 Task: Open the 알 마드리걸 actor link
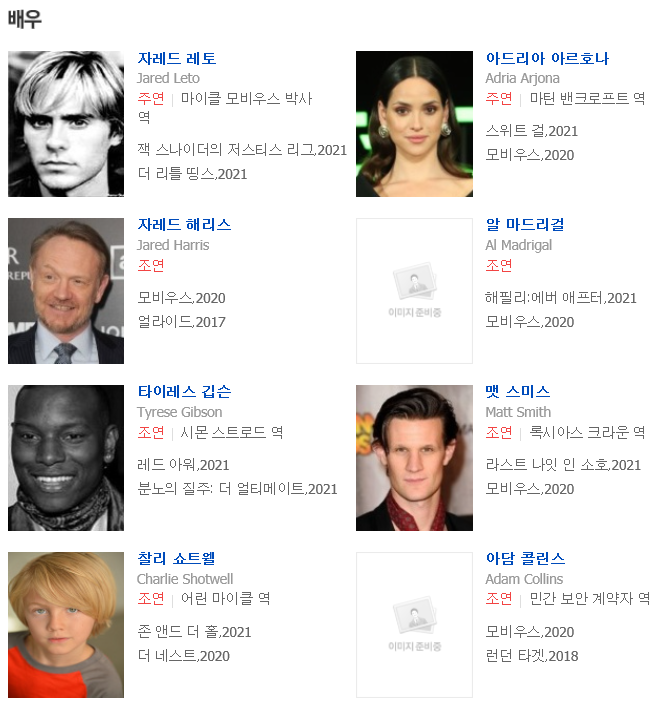[524, 225]
